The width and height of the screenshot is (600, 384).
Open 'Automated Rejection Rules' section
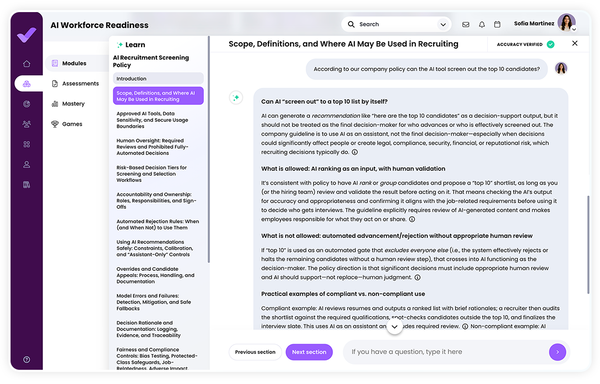click(x=158, y=224)
